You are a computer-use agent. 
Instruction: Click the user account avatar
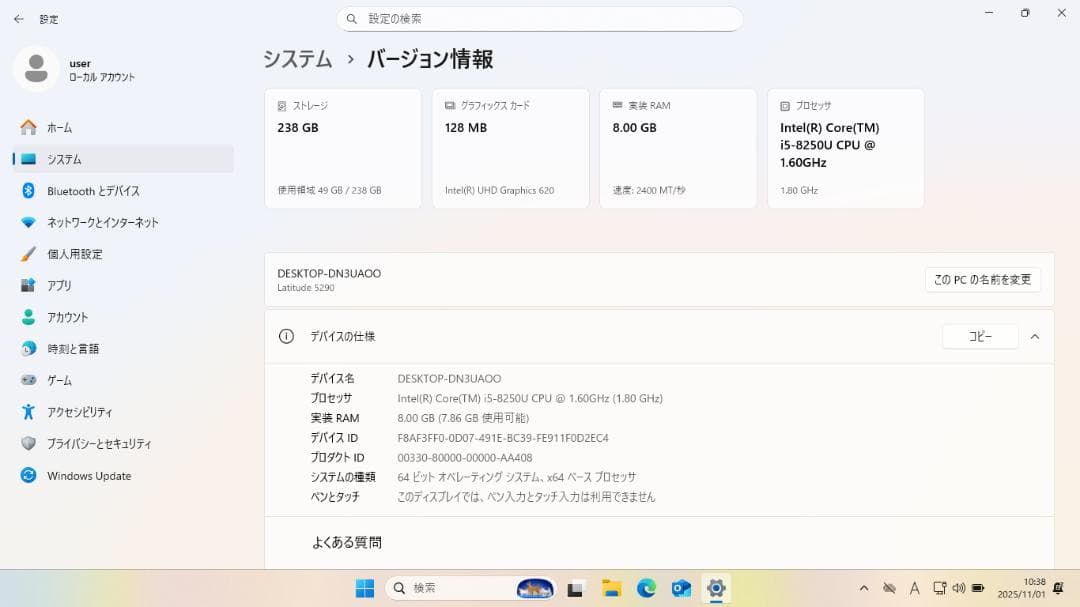tap(36, 68)
